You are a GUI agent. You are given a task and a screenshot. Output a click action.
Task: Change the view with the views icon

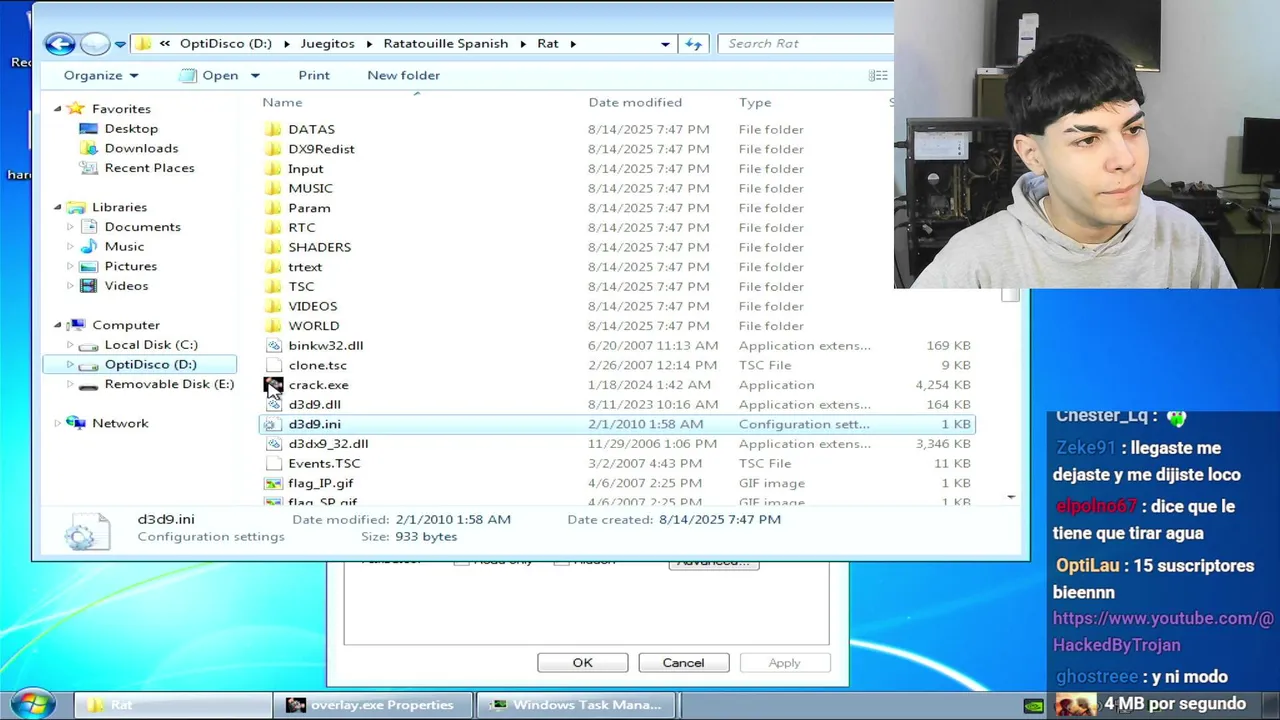[x=878, y=75]
